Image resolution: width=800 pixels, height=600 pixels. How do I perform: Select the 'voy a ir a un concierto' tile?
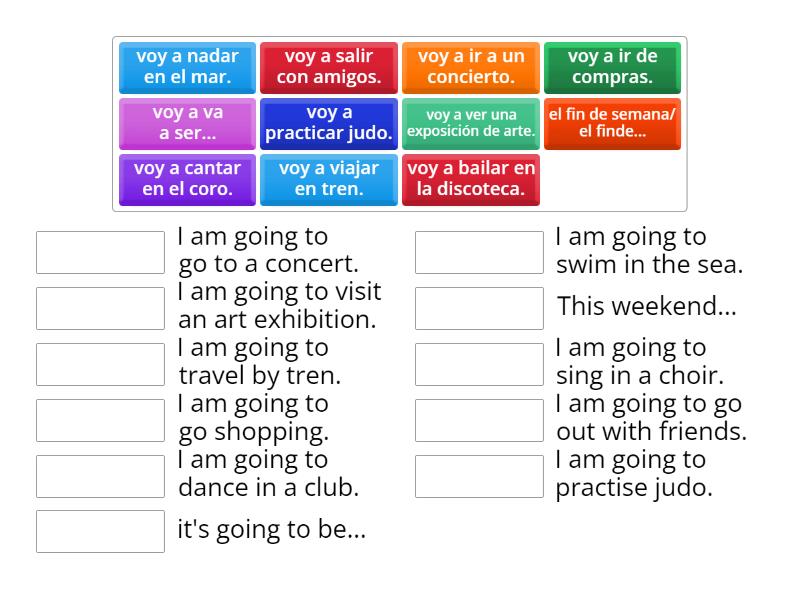coord(470,67)
